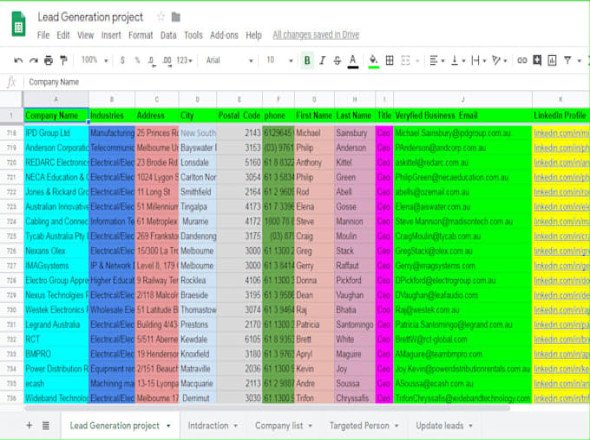
Task: Open the Arial font dropdown
Action: [x=230, y=60]
